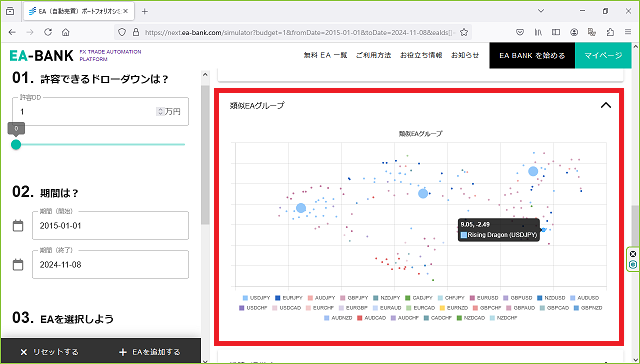Go back to the previous page
640x364 pixels.
[x=12, y=32]
